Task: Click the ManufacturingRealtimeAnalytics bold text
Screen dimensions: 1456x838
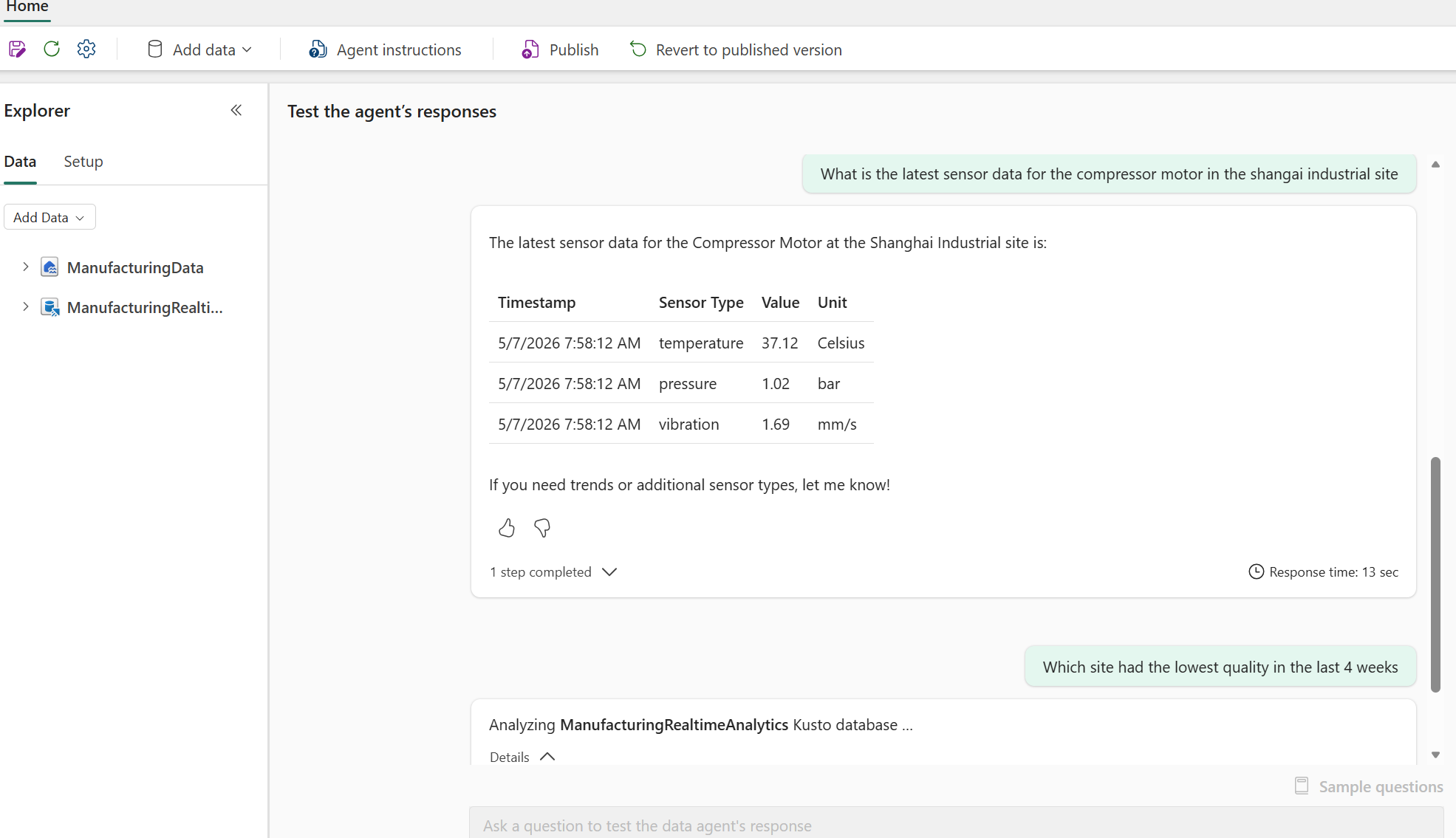Action: [x=674, y=724]
